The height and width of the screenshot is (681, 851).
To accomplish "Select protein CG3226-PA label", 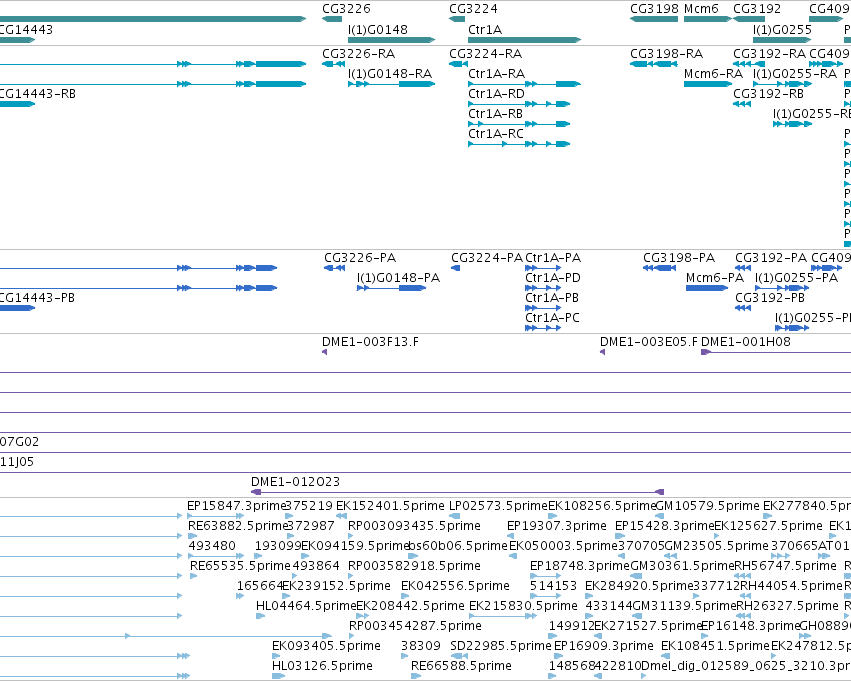I will pyautogui.click(x=360, y=258).
